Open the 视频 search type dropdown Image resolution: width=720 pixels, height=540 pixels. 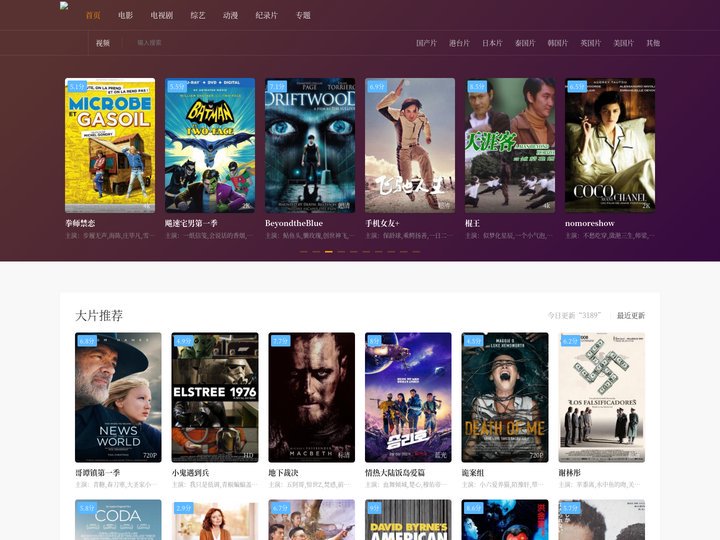click(x=103, y=43)
